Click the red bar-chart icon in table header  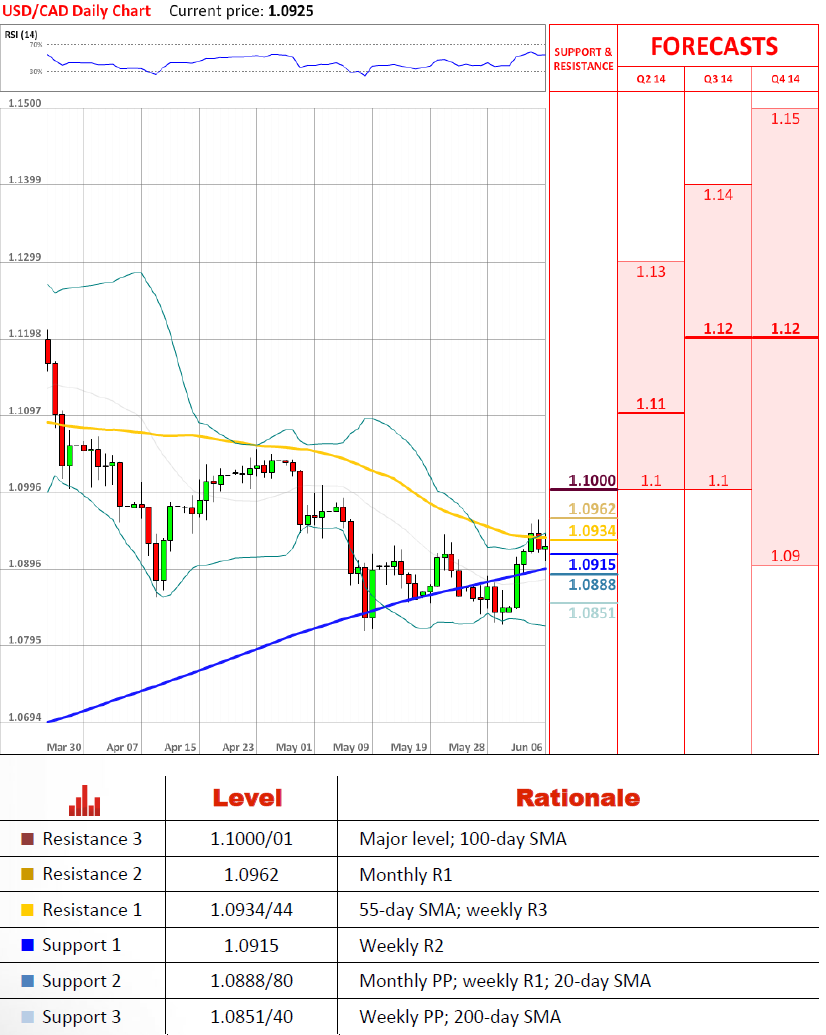pos(85,800)
